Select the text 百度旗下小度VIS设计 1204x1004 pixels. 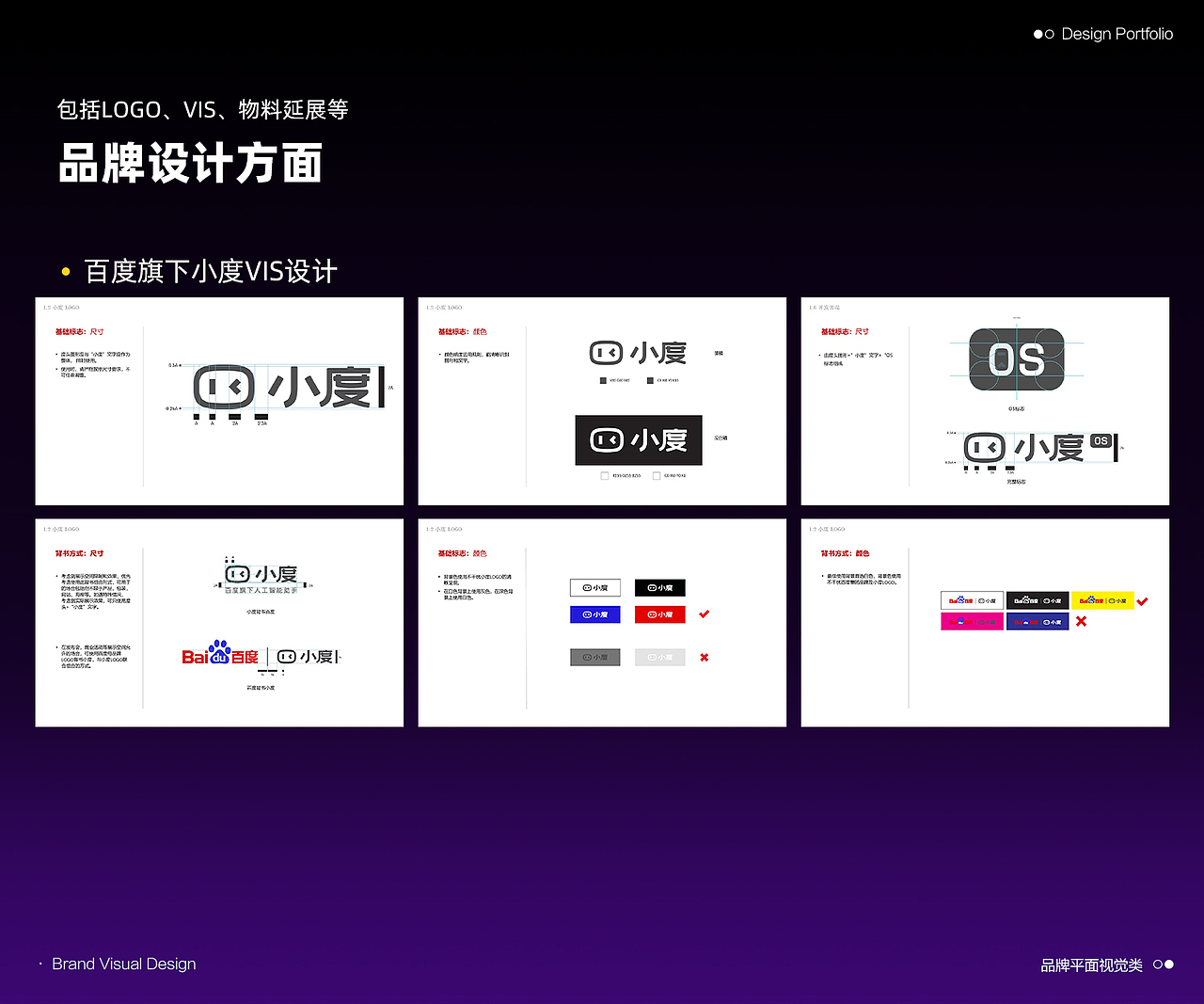point(211,272)
